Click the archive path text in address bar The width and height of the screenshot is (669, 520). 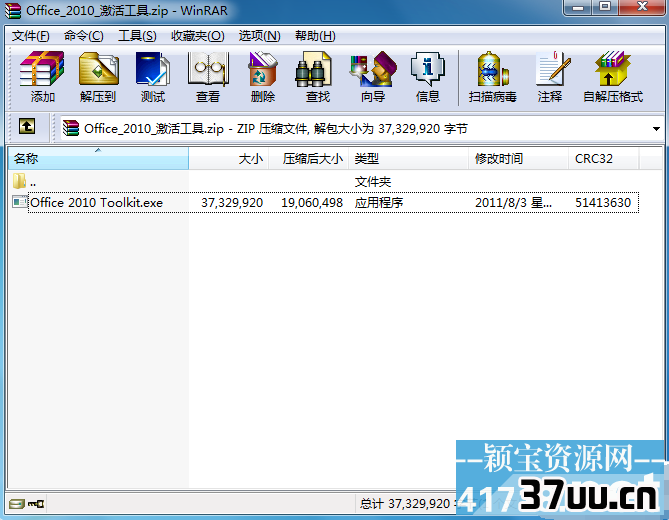276,128
